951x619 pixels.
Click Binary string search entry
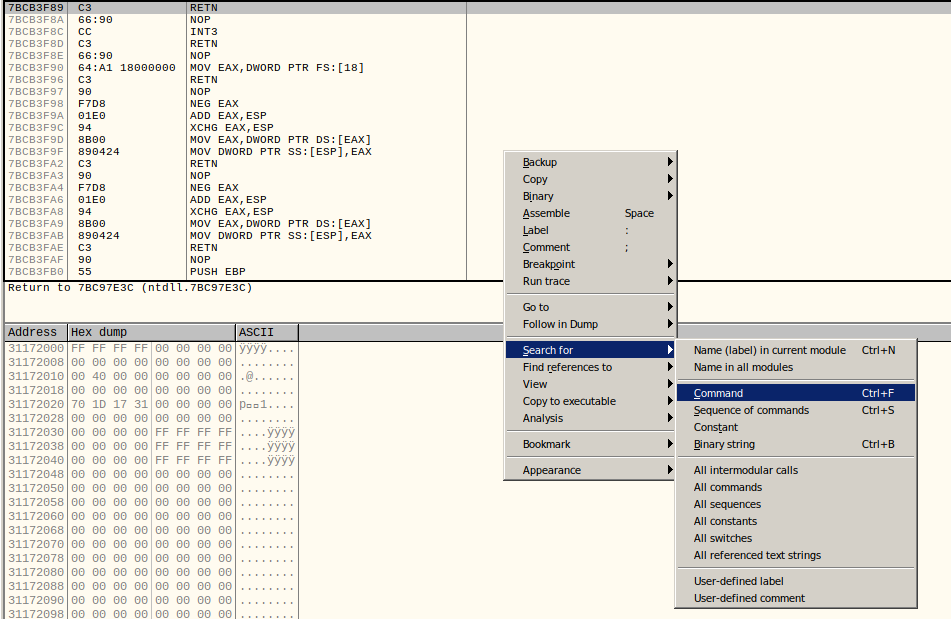click(724, 444)
